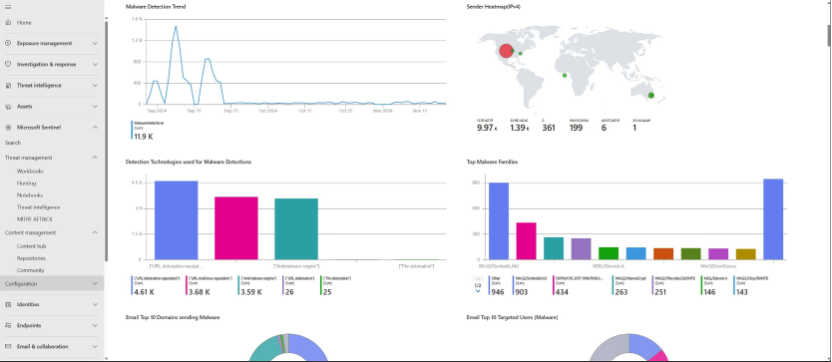The width and height of the screenshot is (832, 362).
Task: Click the Investigation & response shield icon
Action: (x=8, y=64)
